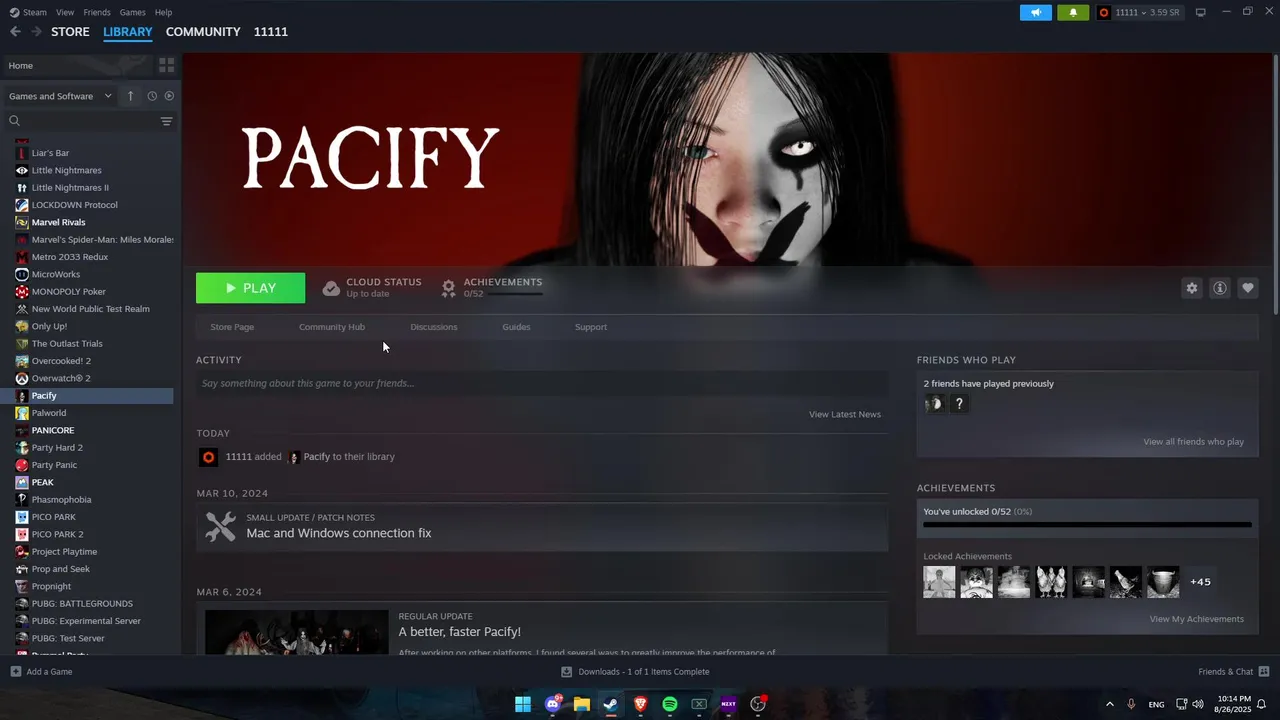
Task: Open the Pacify game info icon
Action: (x=1220, y=288)
